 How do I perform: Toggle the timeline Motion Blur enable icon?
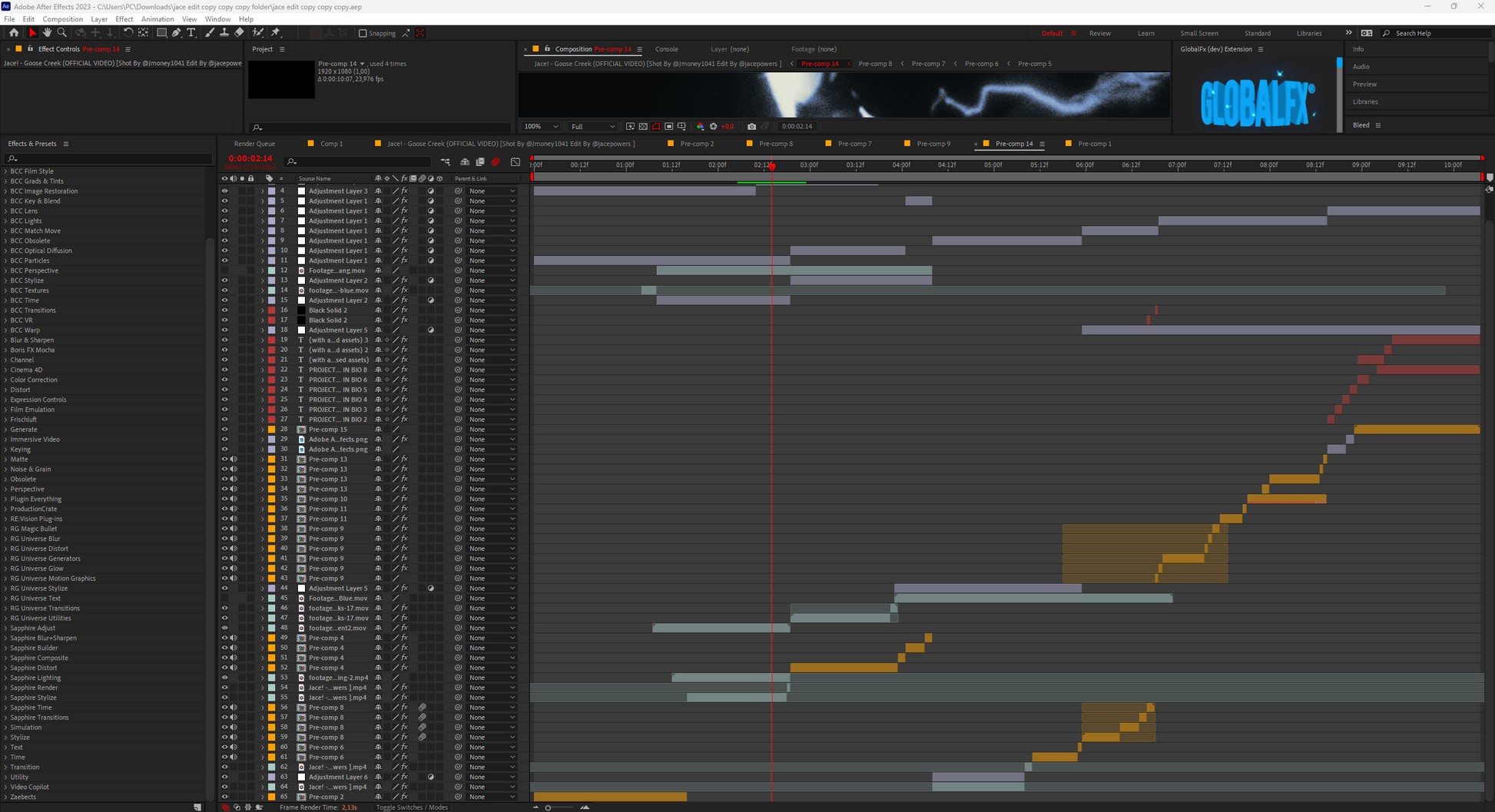point(496,162)
